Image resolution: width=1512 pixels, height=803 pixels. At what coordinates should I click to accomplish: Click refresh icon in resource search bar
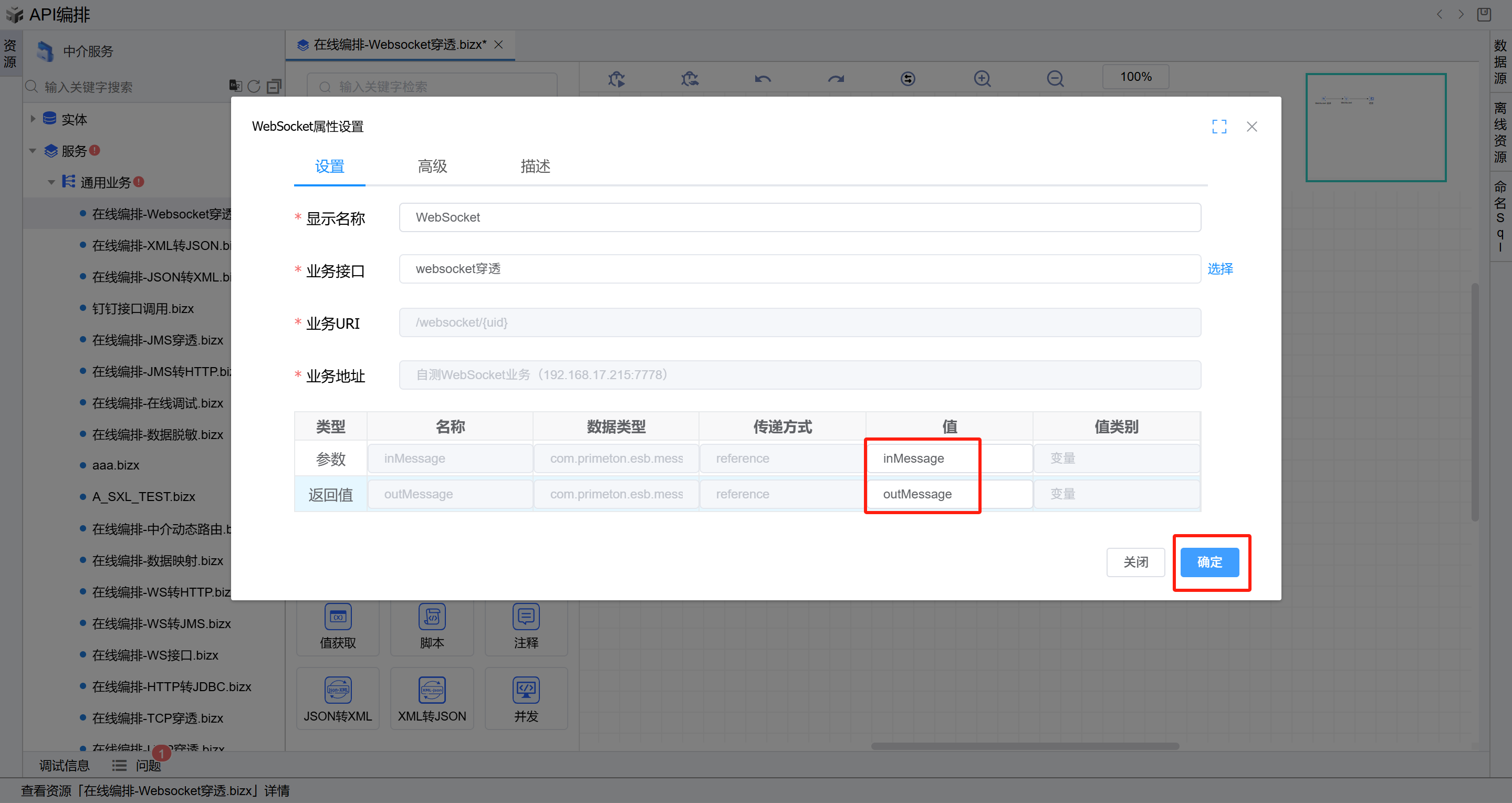pos(254,86)
